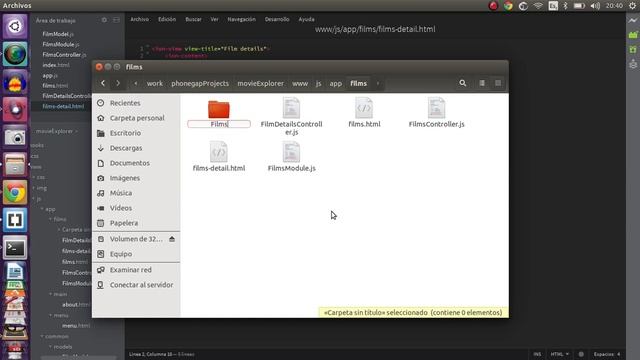Click Espacios: 4 indentation in status bar
The height and width of the screenshot is (360, 640).
(x=607, y=354)
